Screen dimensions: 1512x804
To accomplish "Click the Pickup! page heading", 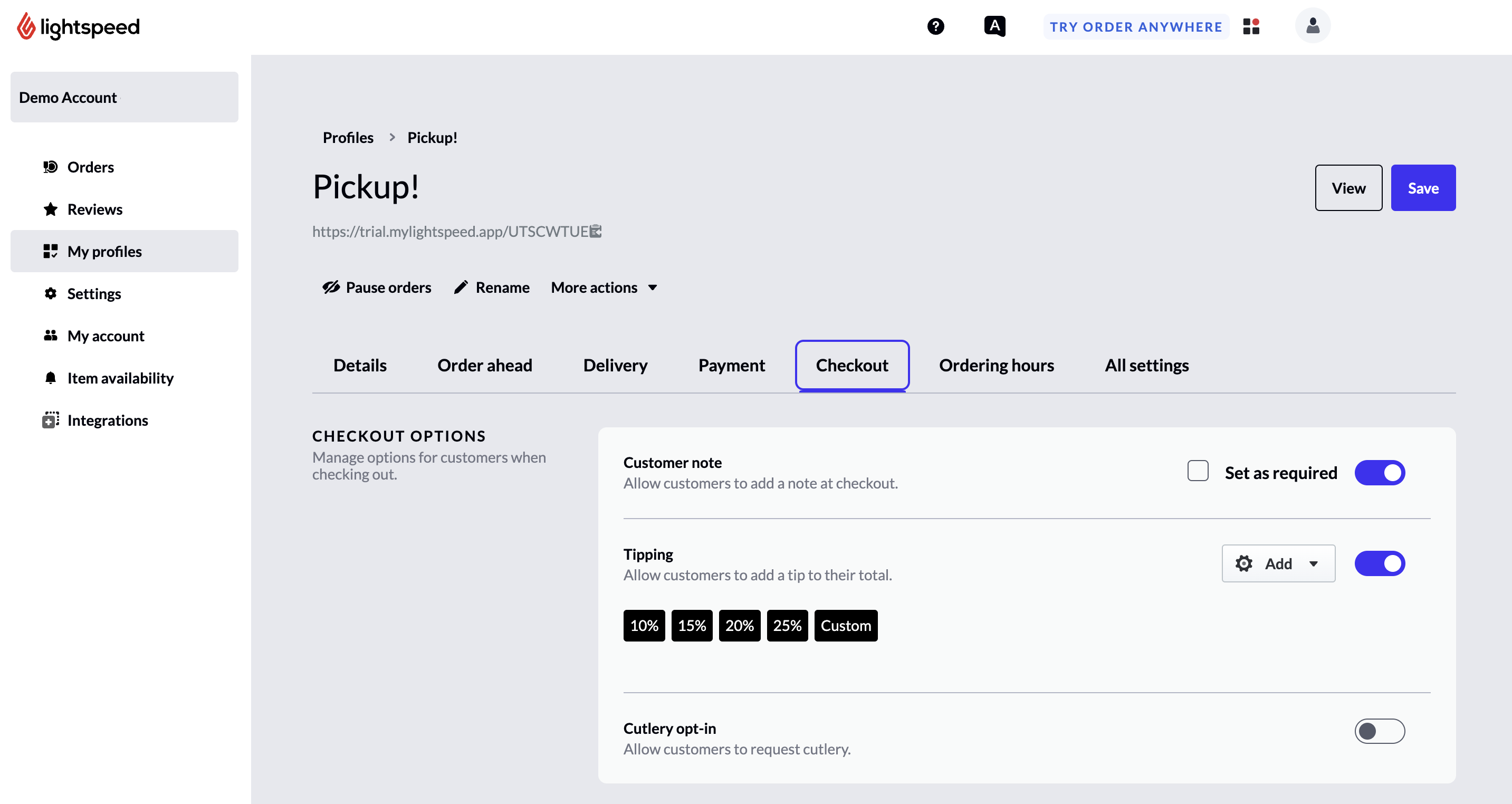I will click(x=366, y=187).
